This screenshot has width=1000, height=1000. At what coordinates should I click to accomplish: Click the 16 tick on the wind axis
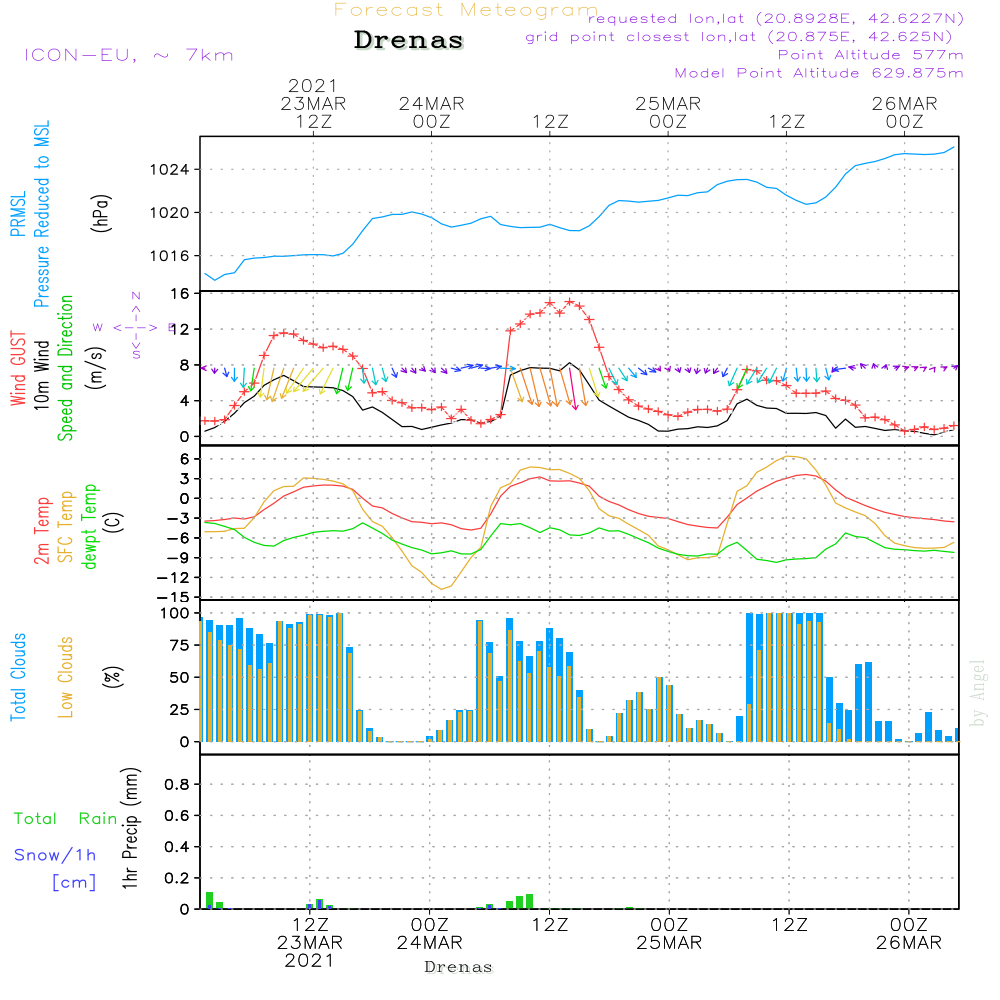180,294
